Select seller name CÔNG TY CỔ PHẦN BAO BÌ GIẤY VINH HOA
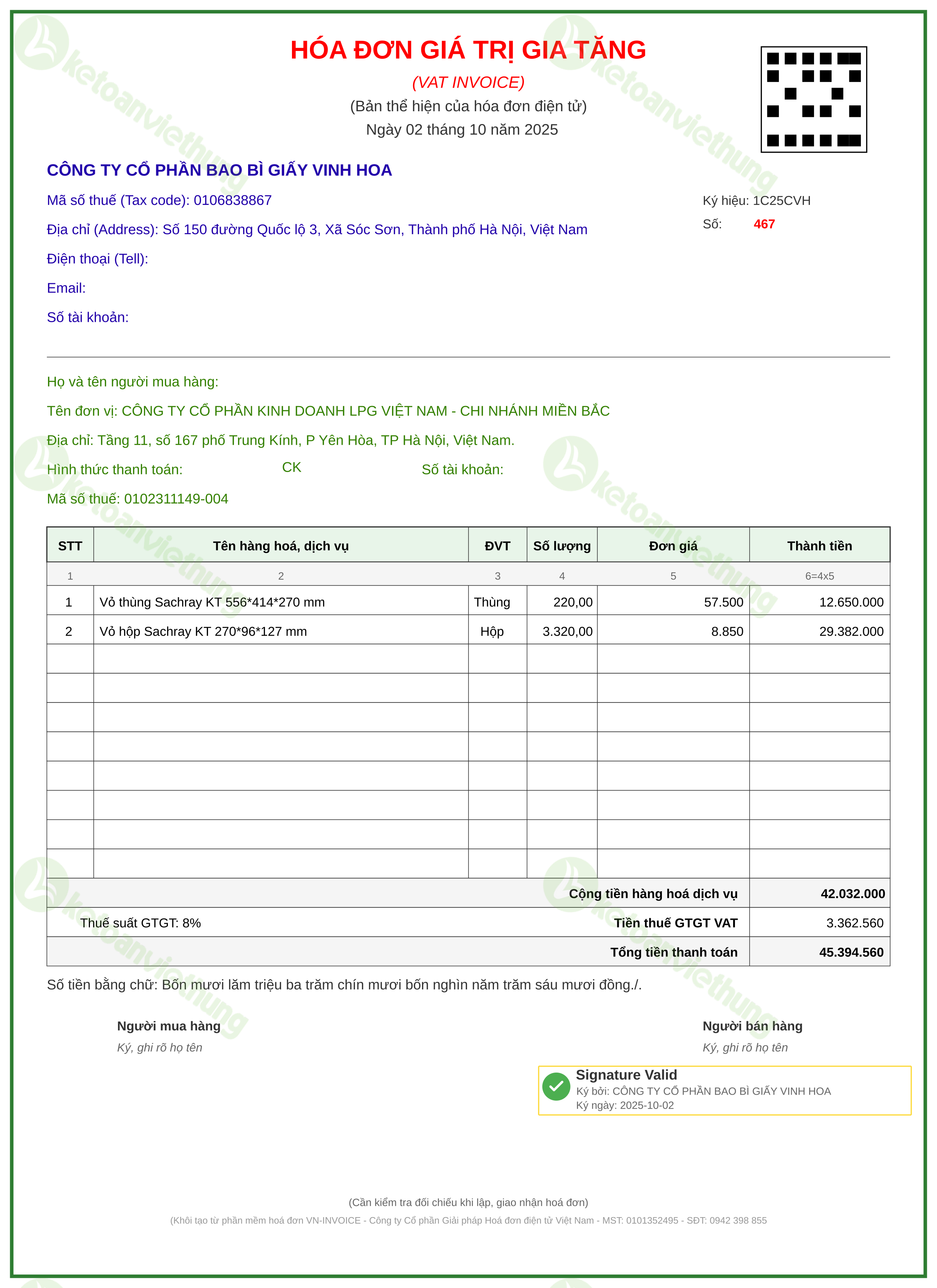Screen dimensions: 937x1288 click(219, 170)
